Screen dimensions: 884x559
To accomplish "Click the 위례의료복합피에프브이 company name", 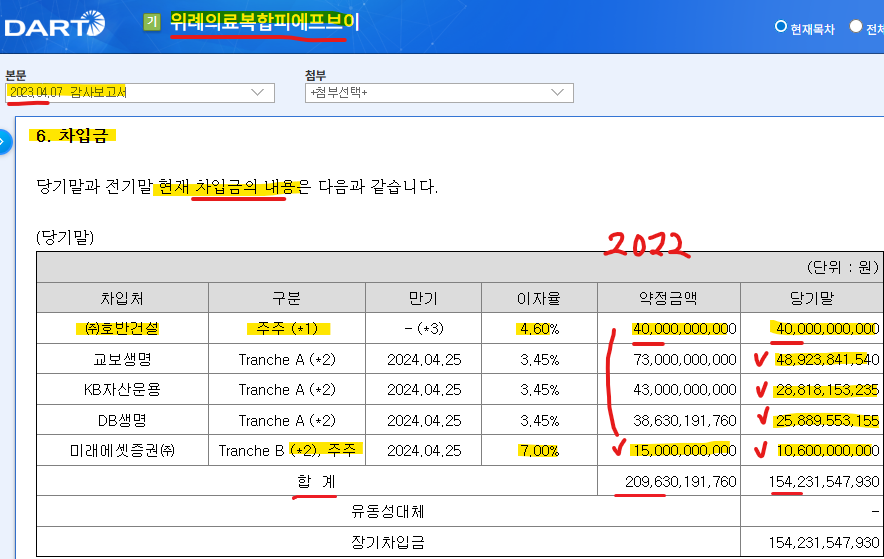I will pyautogui.click(x=262, y=21).
